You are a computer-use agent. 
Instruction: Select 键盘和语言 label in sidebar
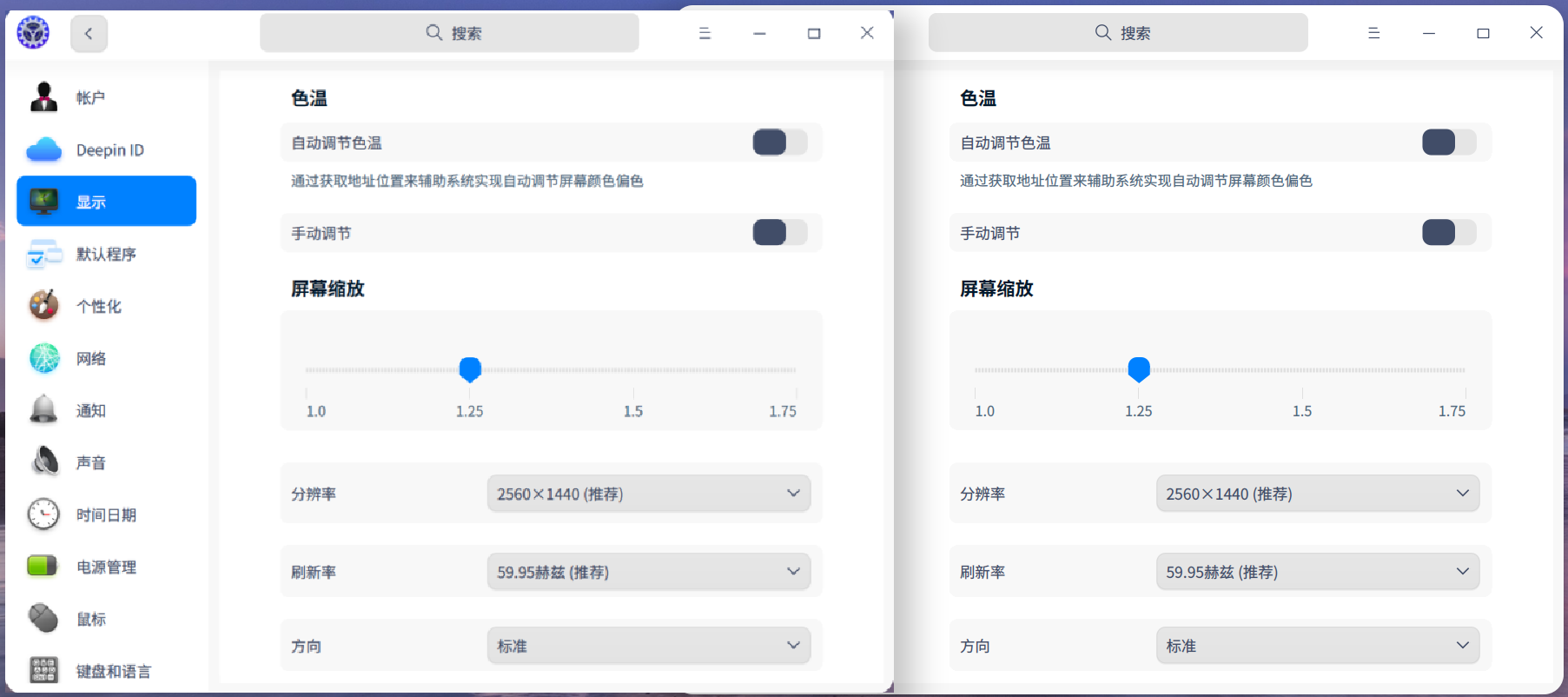pos(114,672)
